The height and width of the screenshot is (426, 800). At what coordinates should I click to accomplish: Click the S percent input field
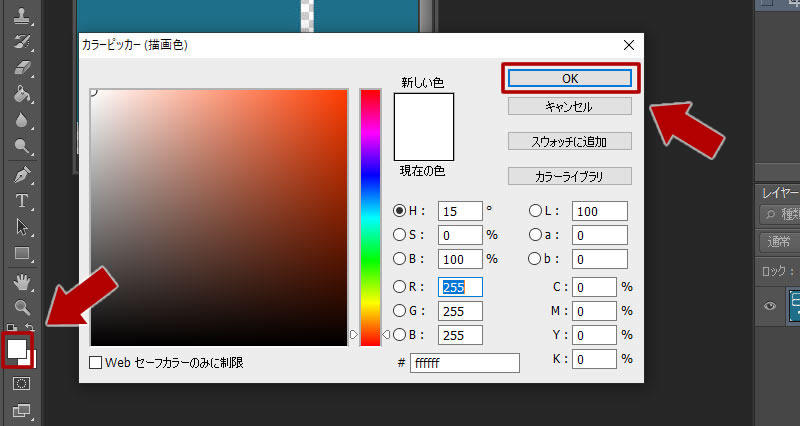(460, 235)
